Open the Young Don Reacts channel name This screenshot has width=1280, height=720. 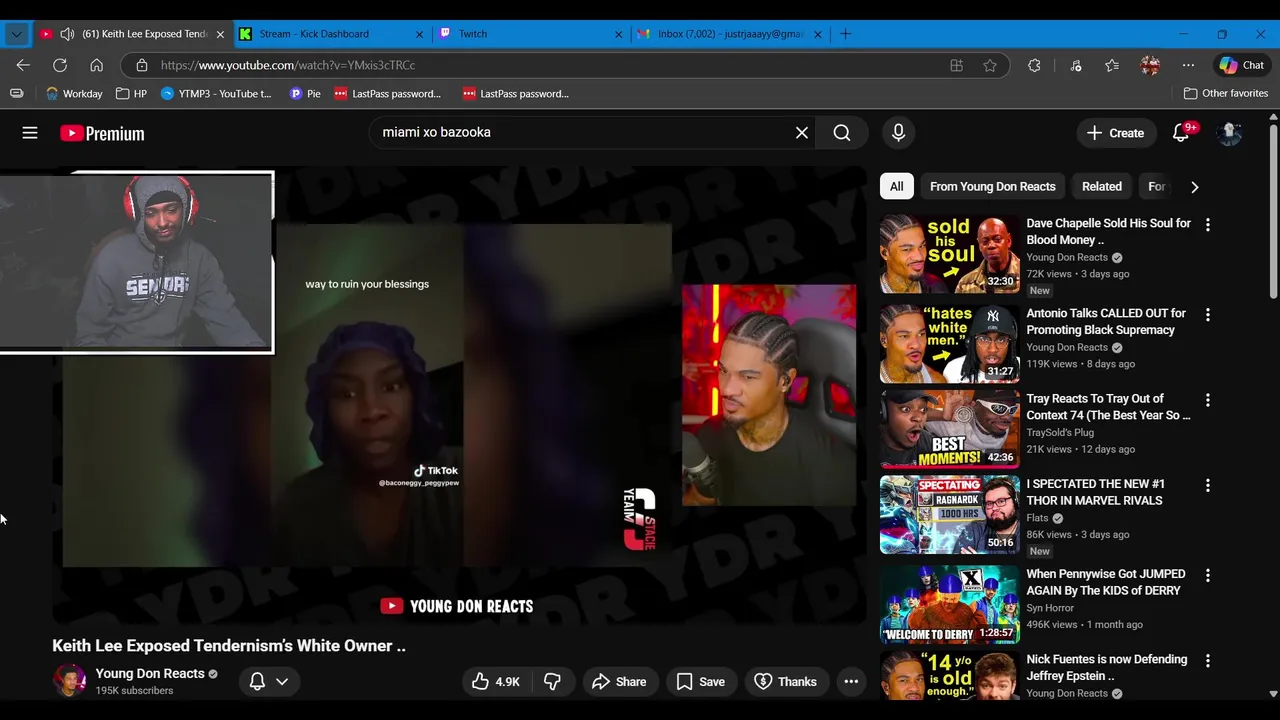click(150, 673)
